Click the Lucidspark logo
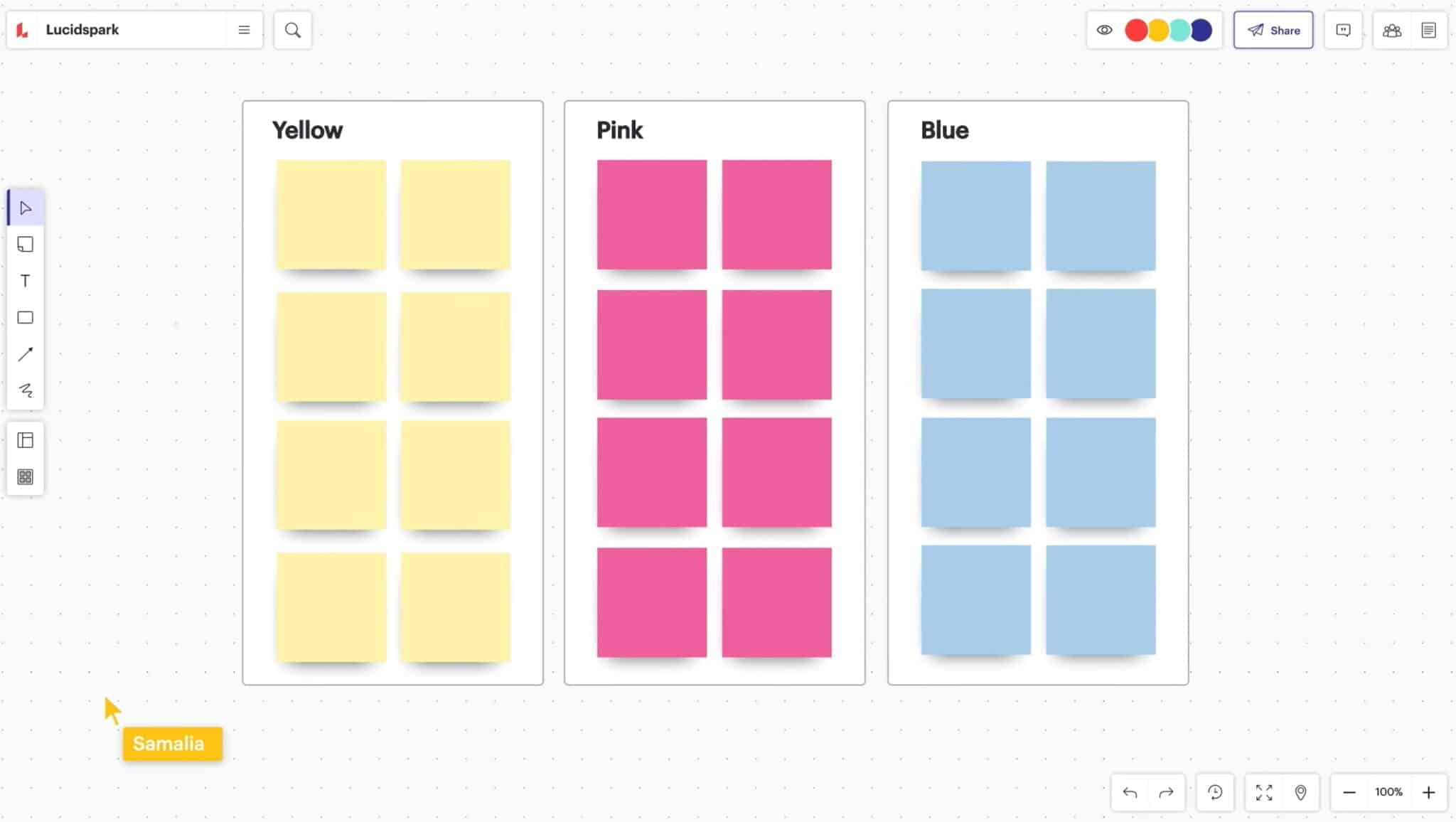1456x822 pixels. coord(21,29)
